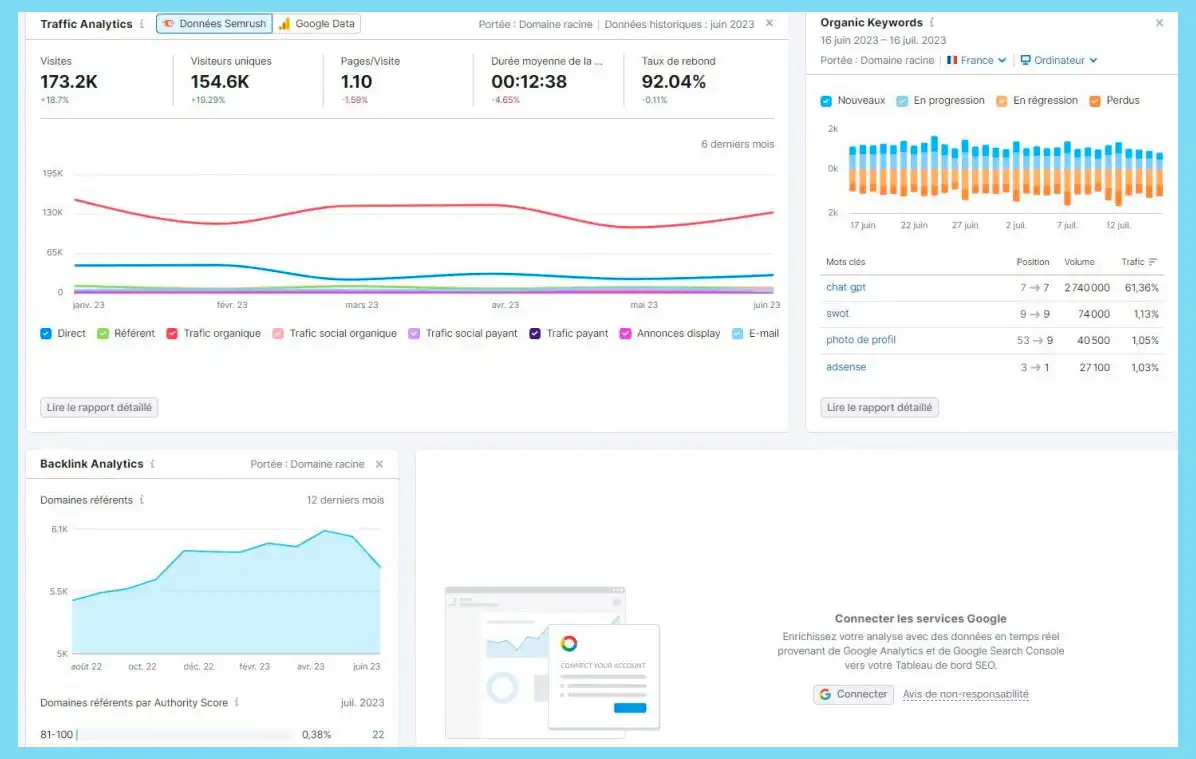
Task: Click Lire le rapport détaillé under Traffic Analytics
Action: pos(99,407)
